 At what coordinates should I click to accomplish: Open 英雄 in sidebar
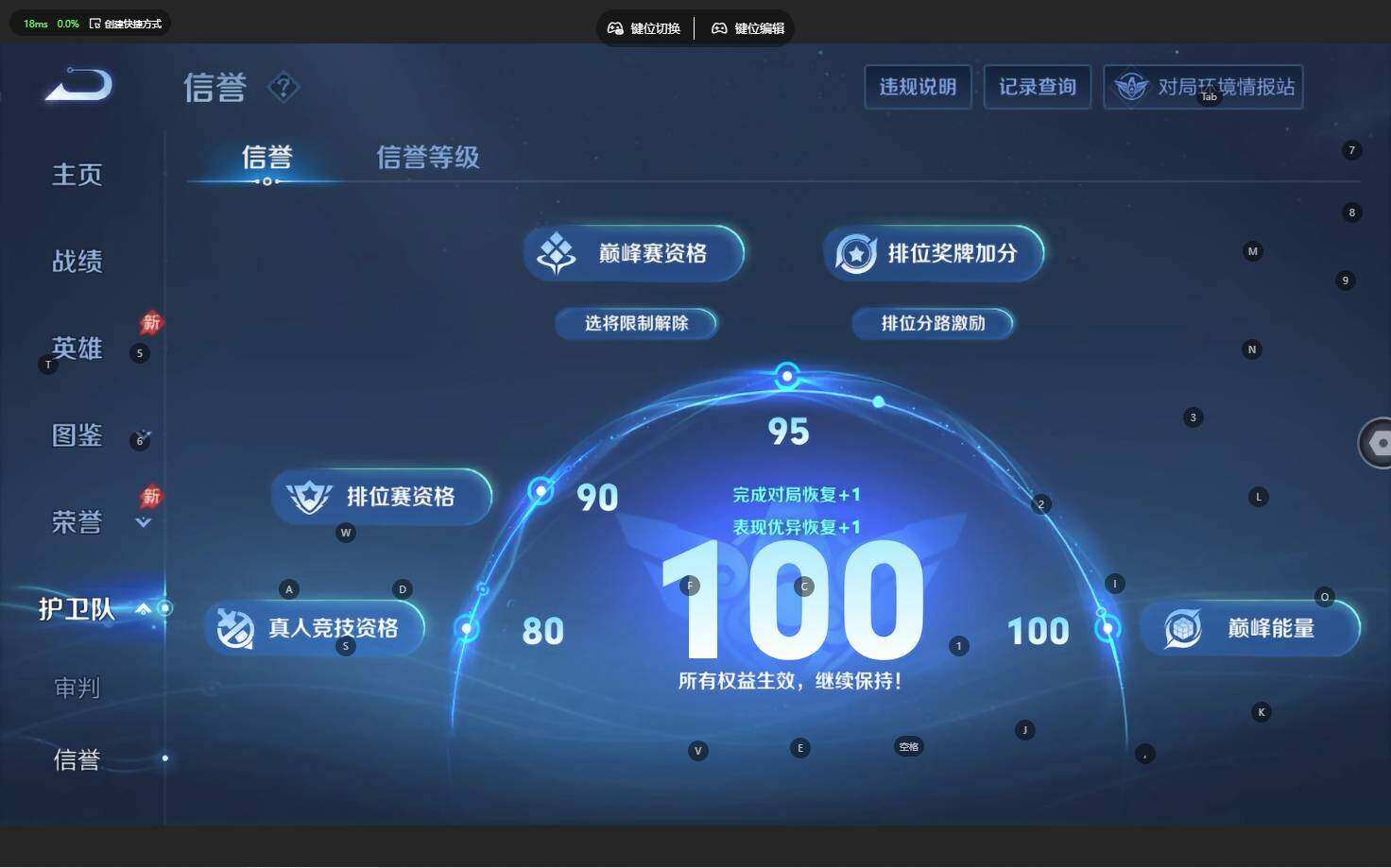click(77, 349)
